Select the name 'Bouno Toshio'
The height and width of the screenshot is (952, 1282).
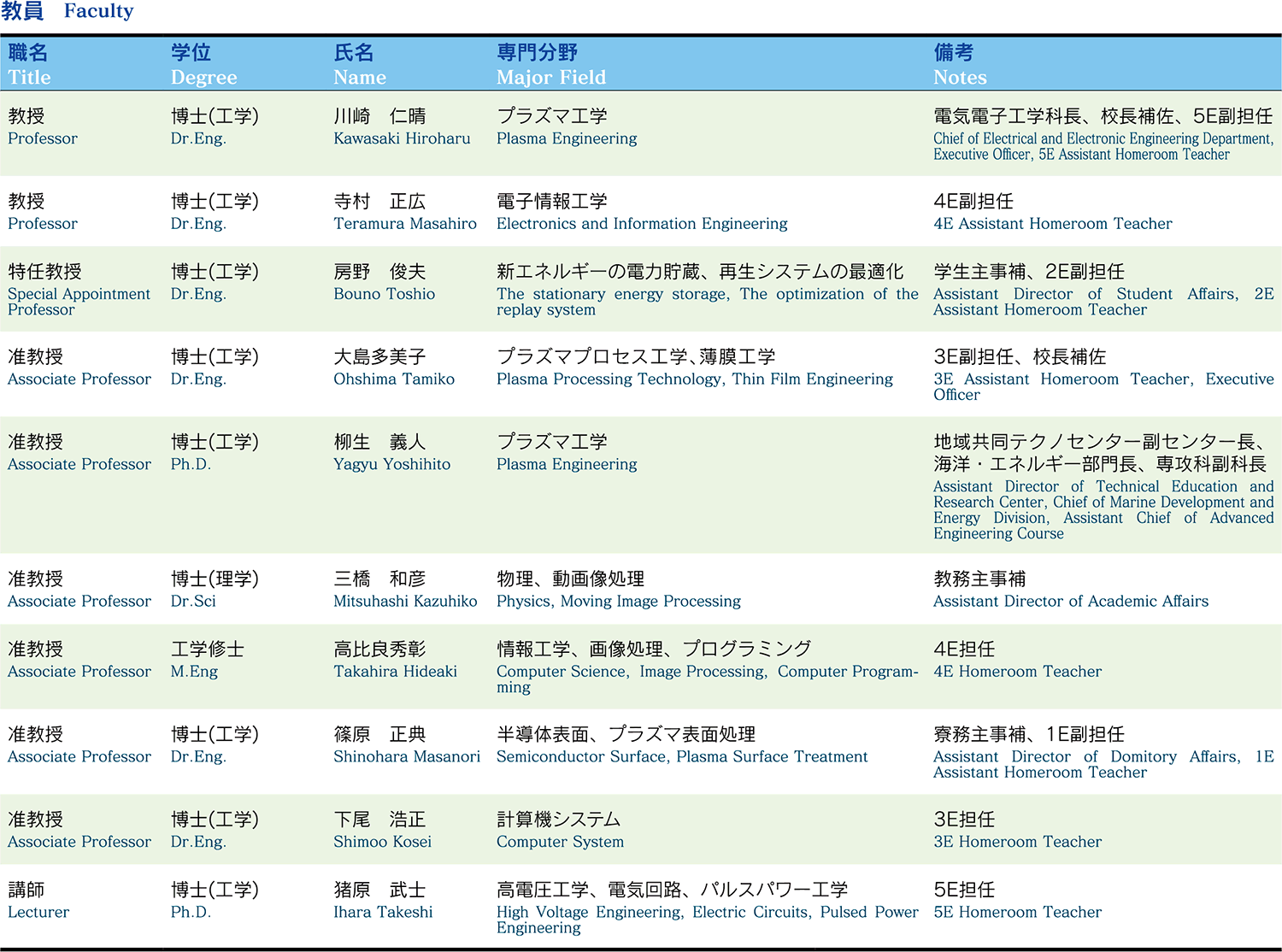[x=384, y=294]
